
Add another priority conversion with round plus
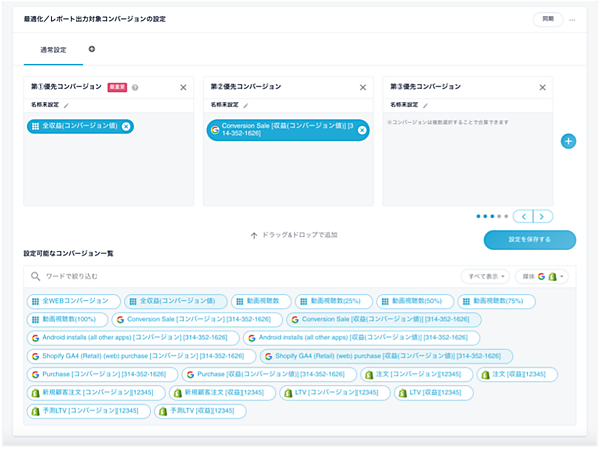point(568,141)
